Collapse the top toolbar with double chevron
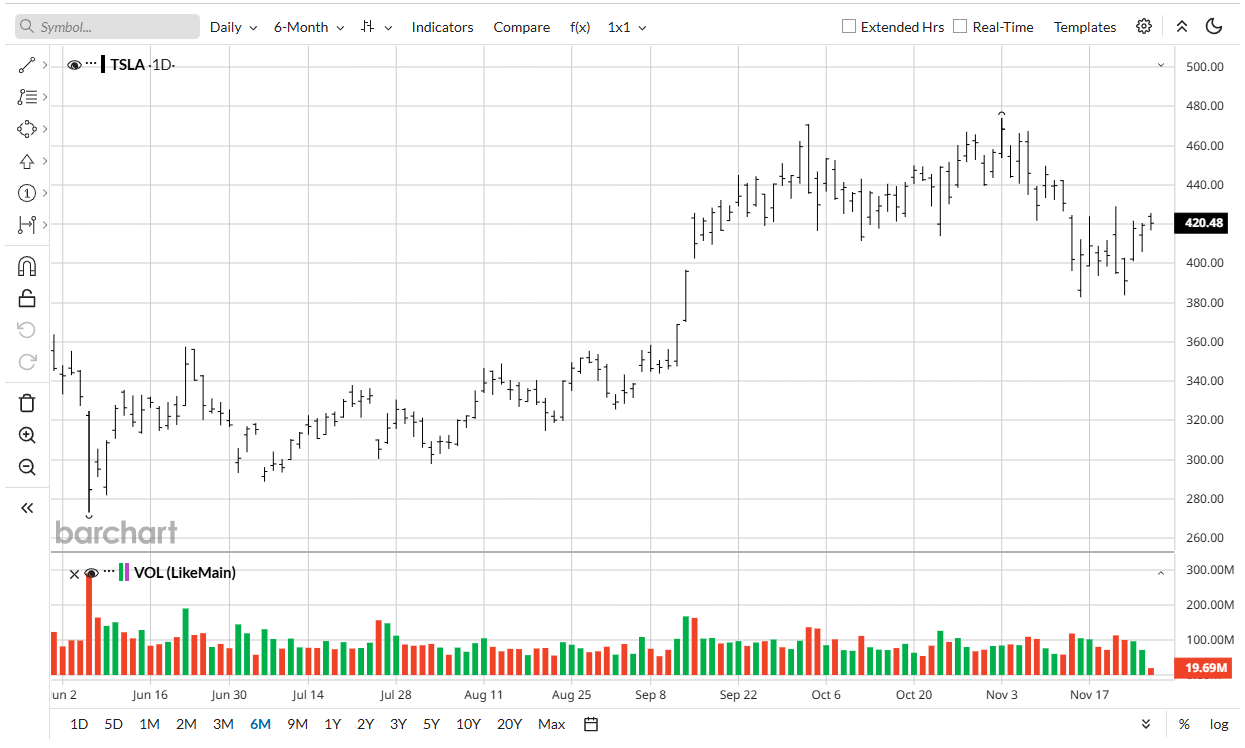The width and height of the screenshot is (1245, 748). [1182, 27]
